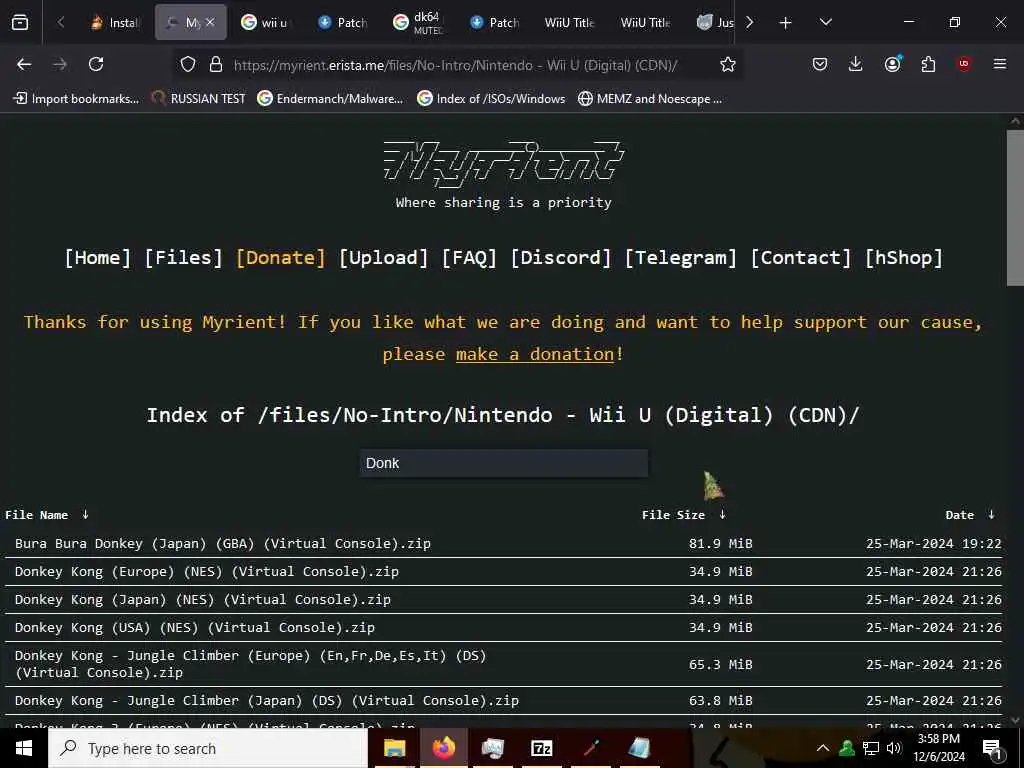
Task: Go forward with the forward arrow
Action: (x=60, y=64)
